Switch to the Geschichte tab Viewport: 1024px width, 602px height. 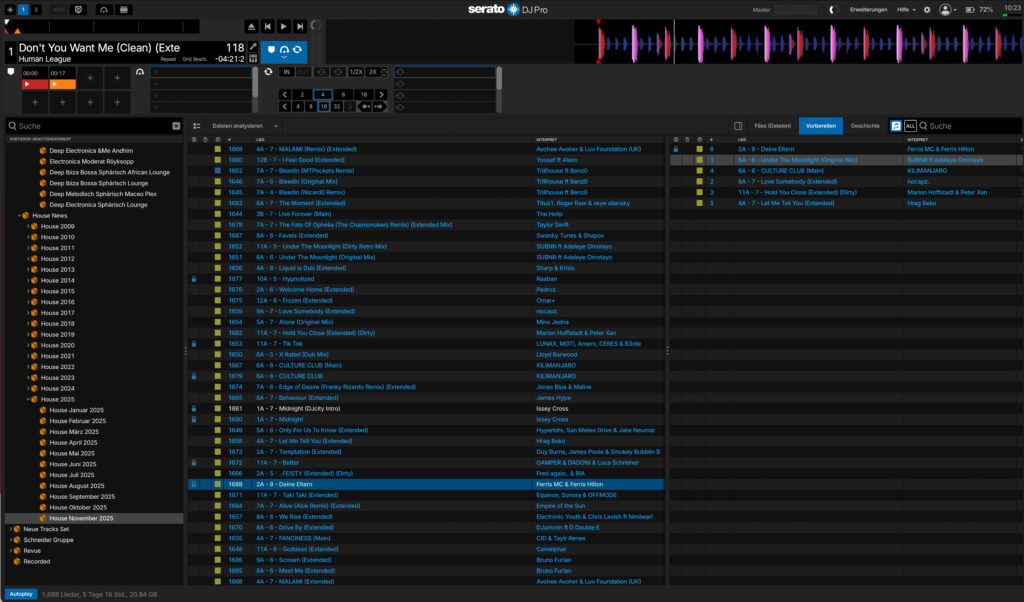pos(864,125)
